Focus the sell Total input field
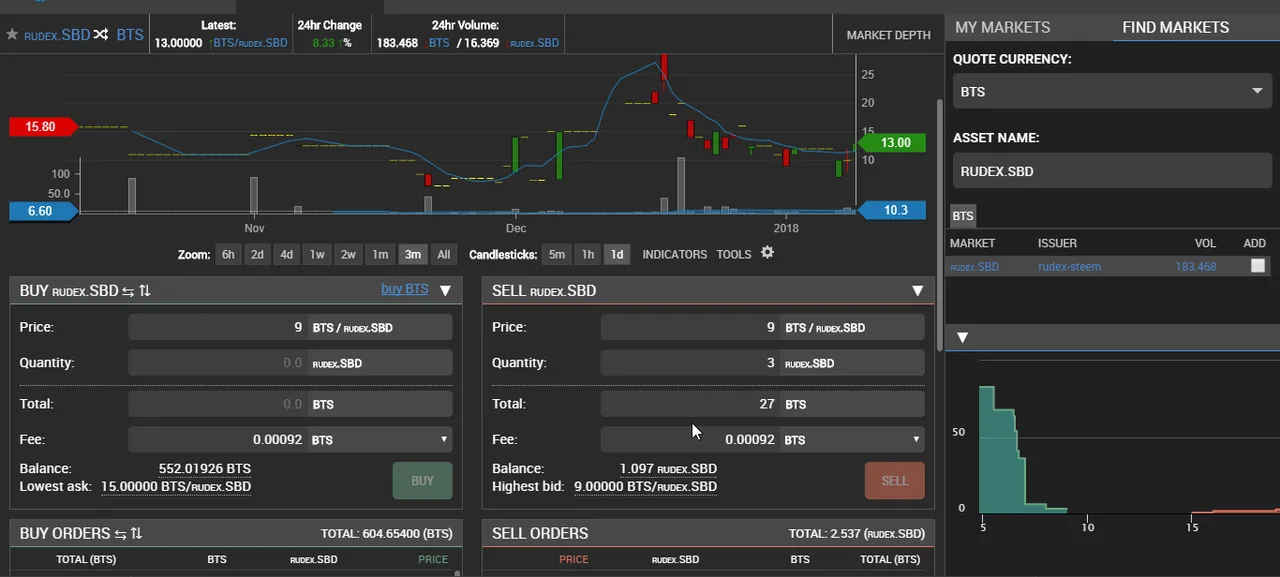The height and width of the screenshot is (577, 1280). 689,404
